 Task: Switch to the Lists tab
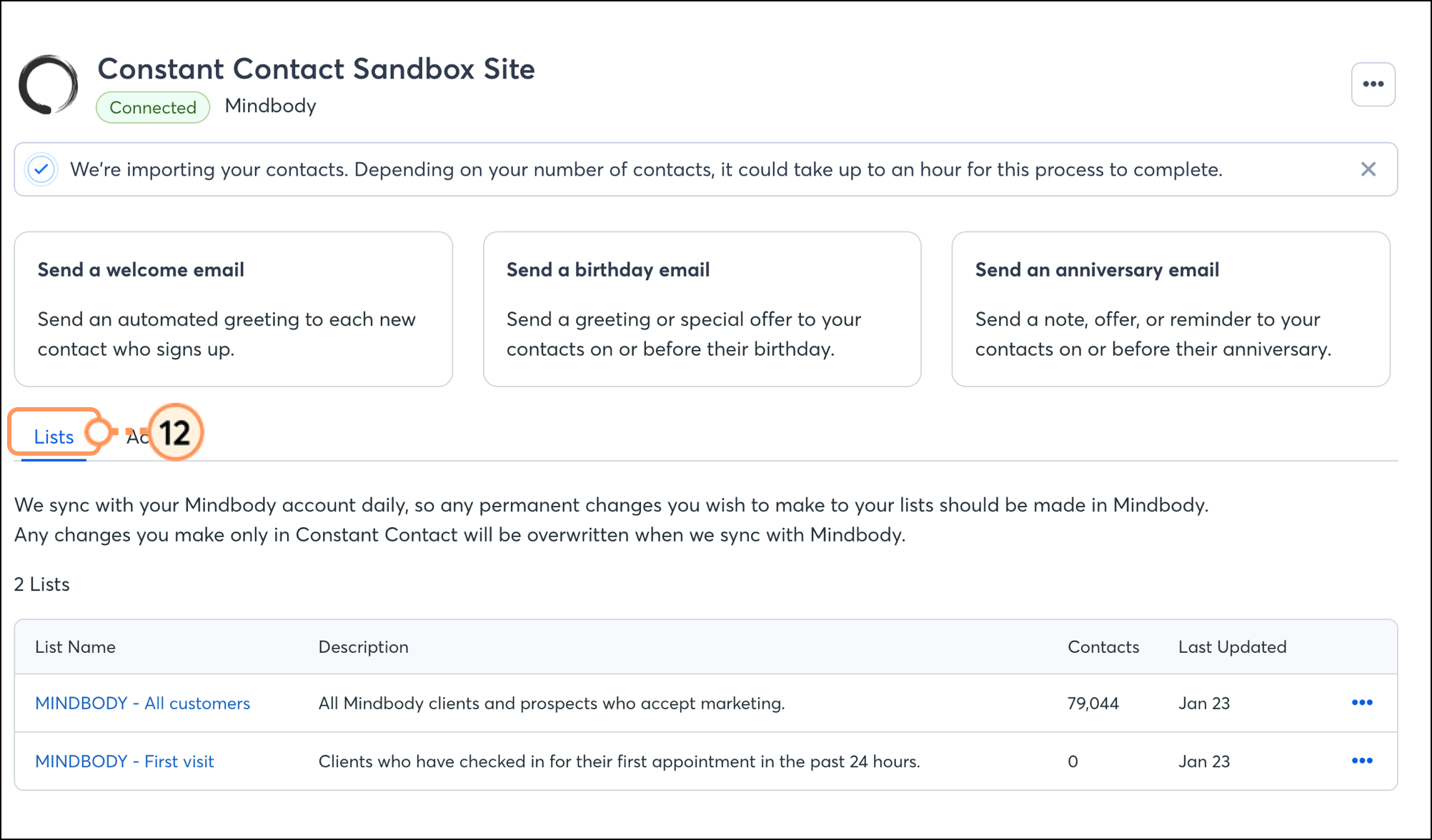pos(54,436)
